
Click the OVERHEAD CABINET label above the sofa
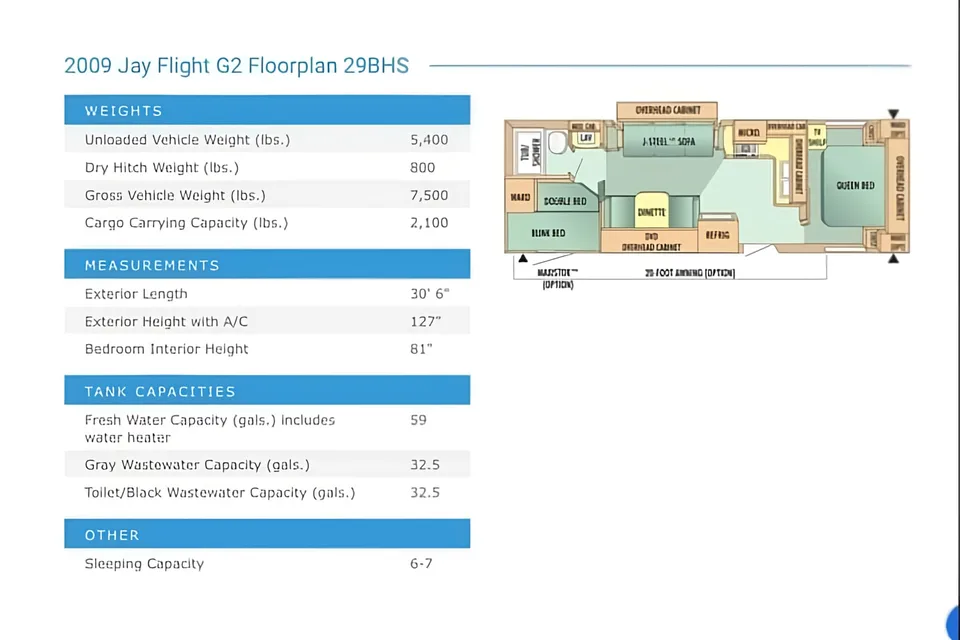pyautogui.click(x=667, y=110)
